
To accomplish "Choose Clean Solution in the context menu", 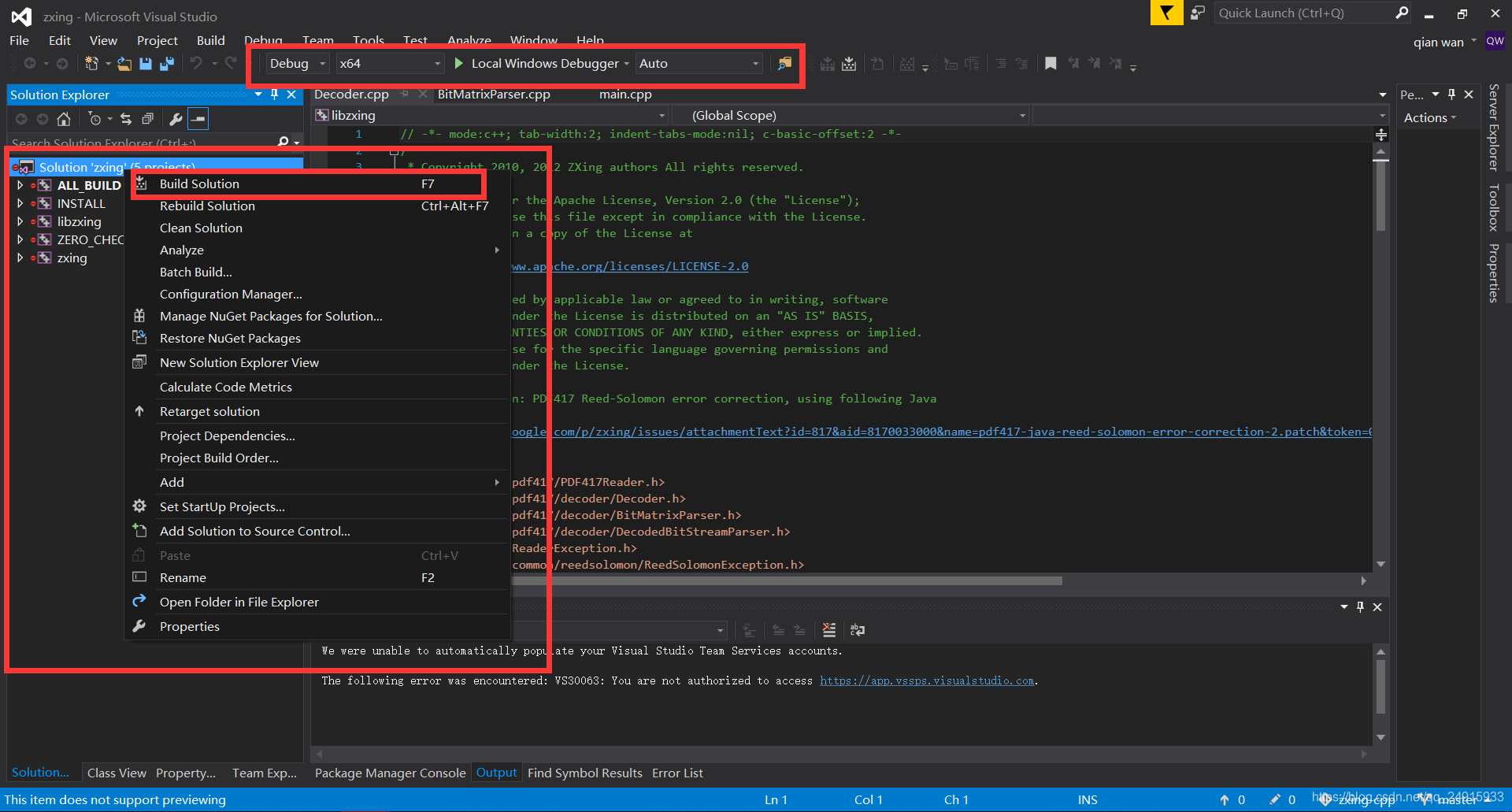I will click(319, 228).
